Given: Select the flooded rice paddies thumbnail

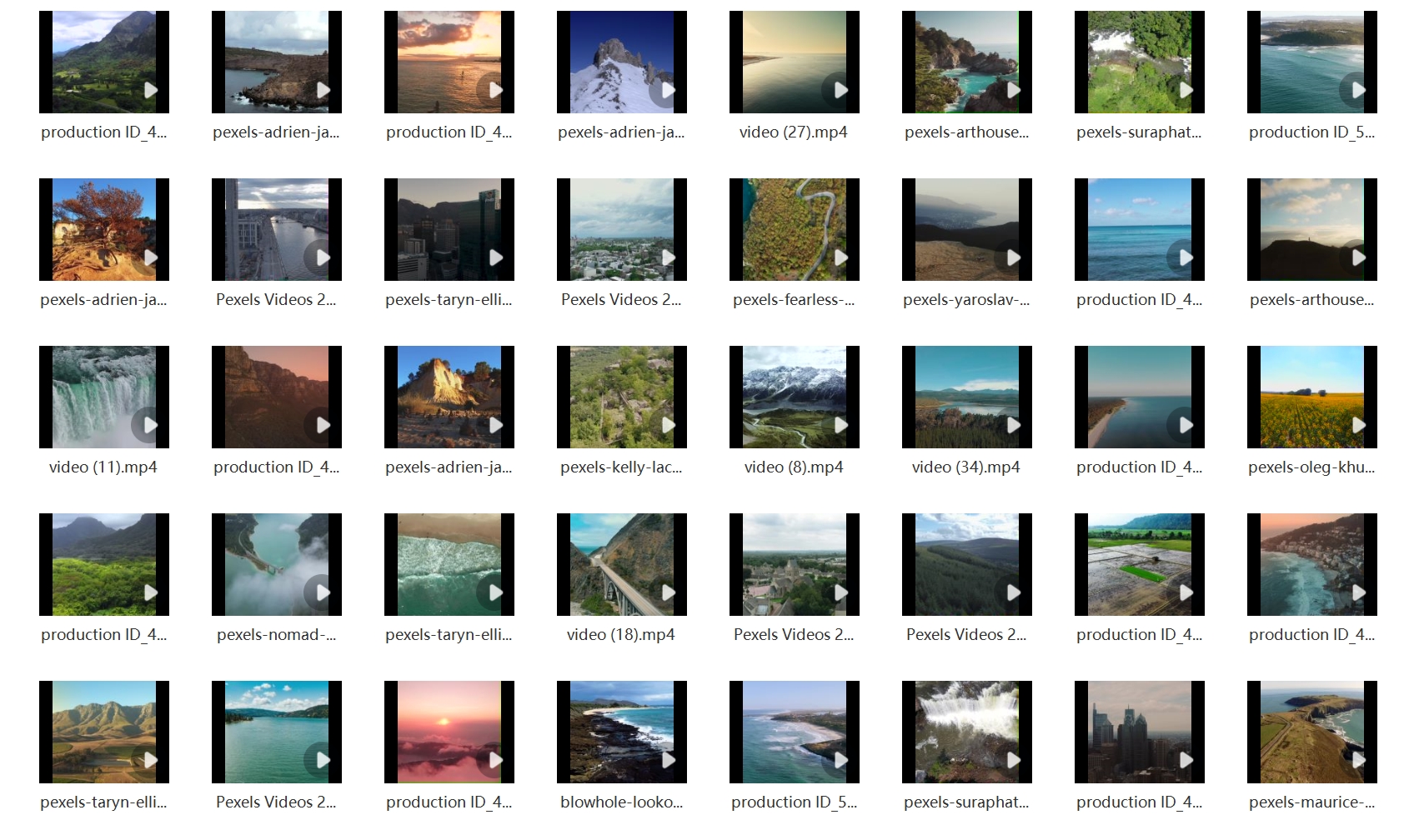Looking at the screenshot, I should click(x=1140, y=564).
